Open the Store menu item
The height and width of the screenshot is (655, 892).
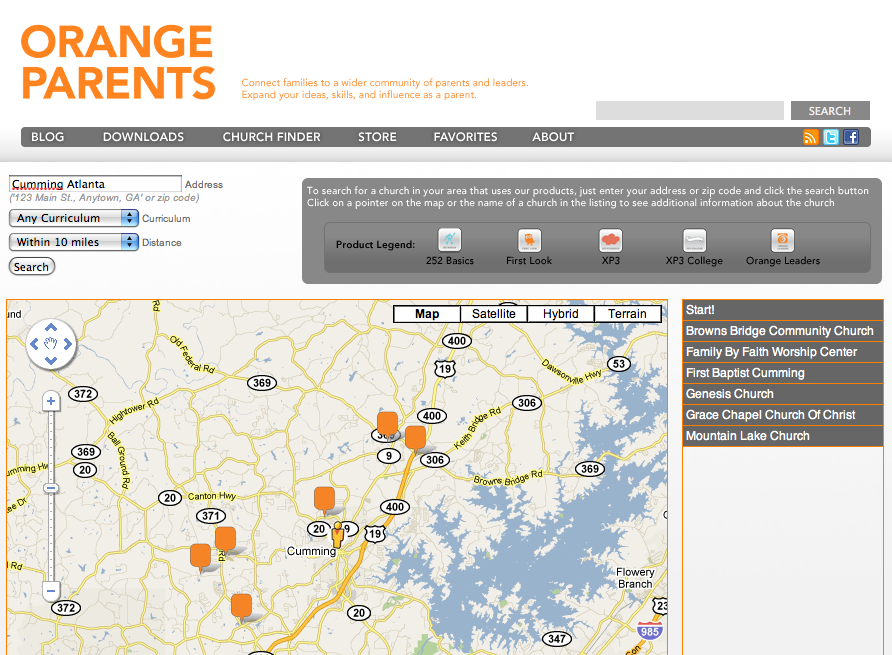[x=377, y=137]
